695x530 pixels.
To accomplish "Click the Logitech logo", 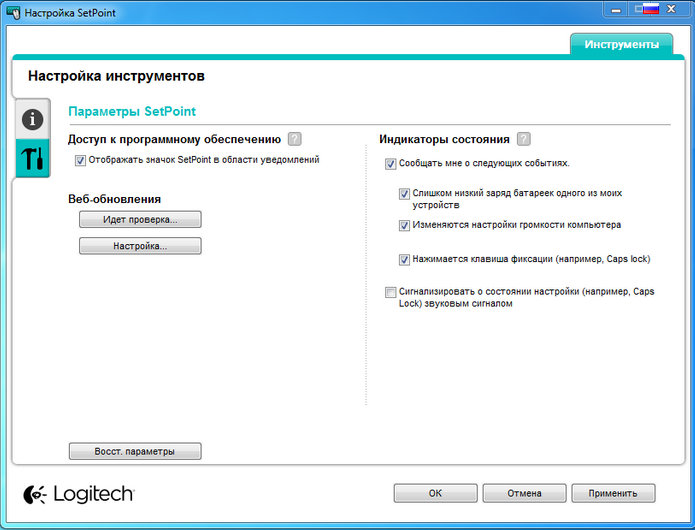I will click(78, 494).
